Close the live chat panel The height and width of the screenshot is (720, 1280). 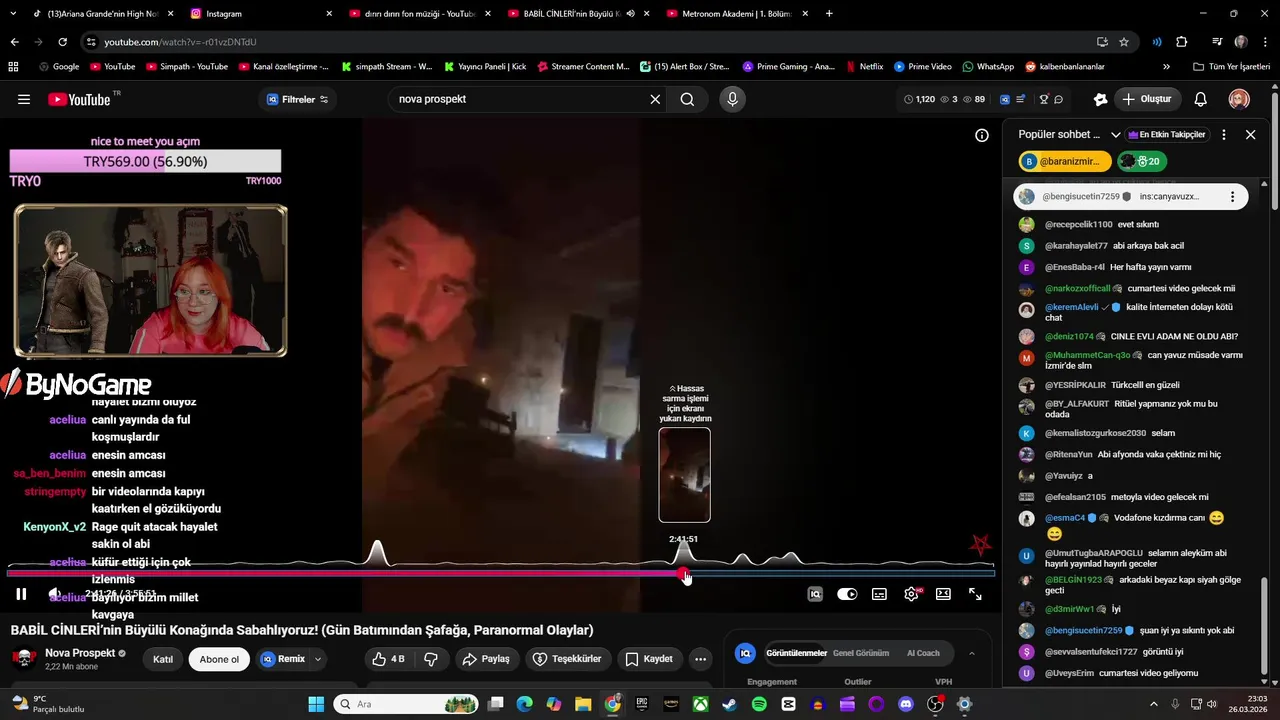tap(1250, 134)
